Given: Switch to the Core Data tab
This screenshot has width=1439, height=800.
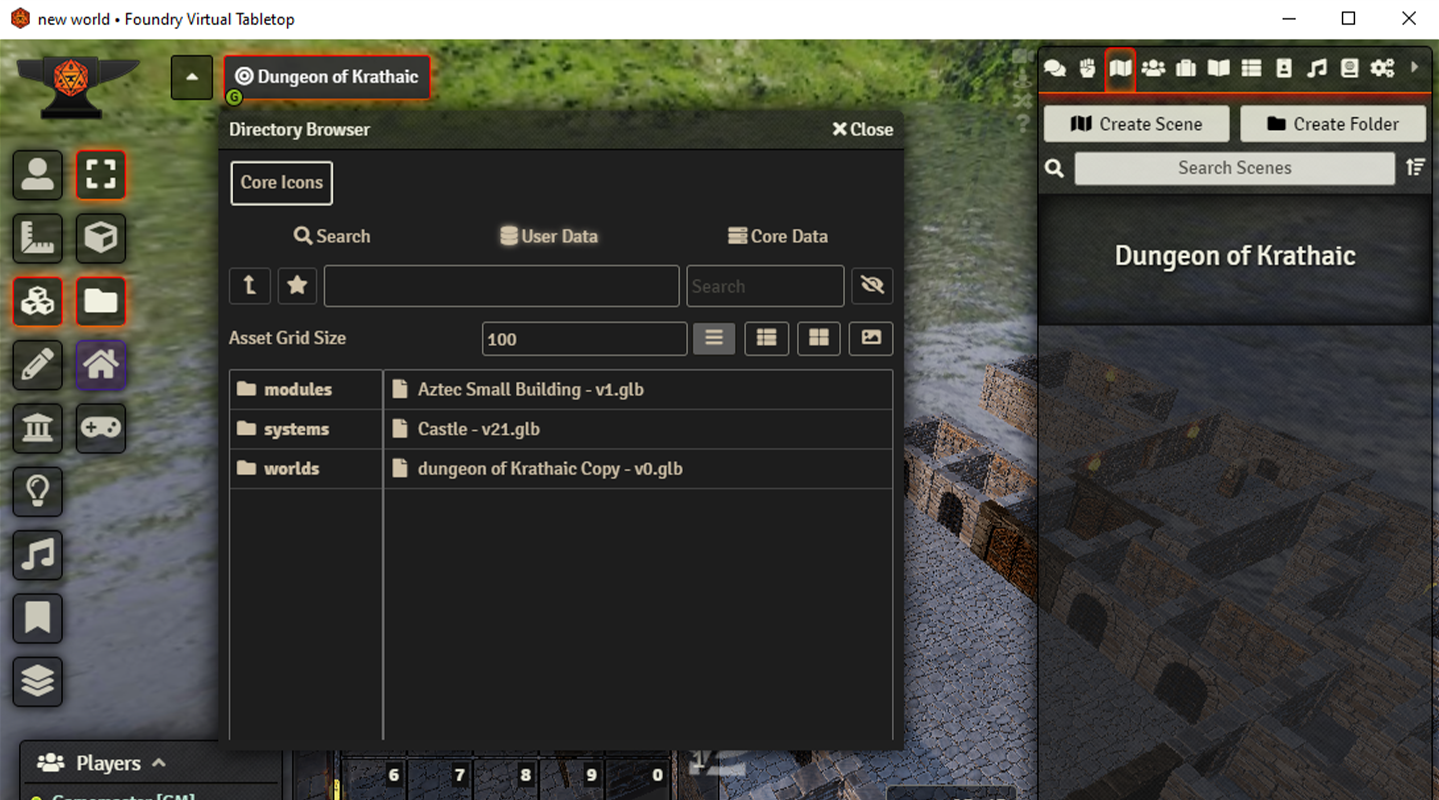Looking at the screenshot, I should [778, 235].
